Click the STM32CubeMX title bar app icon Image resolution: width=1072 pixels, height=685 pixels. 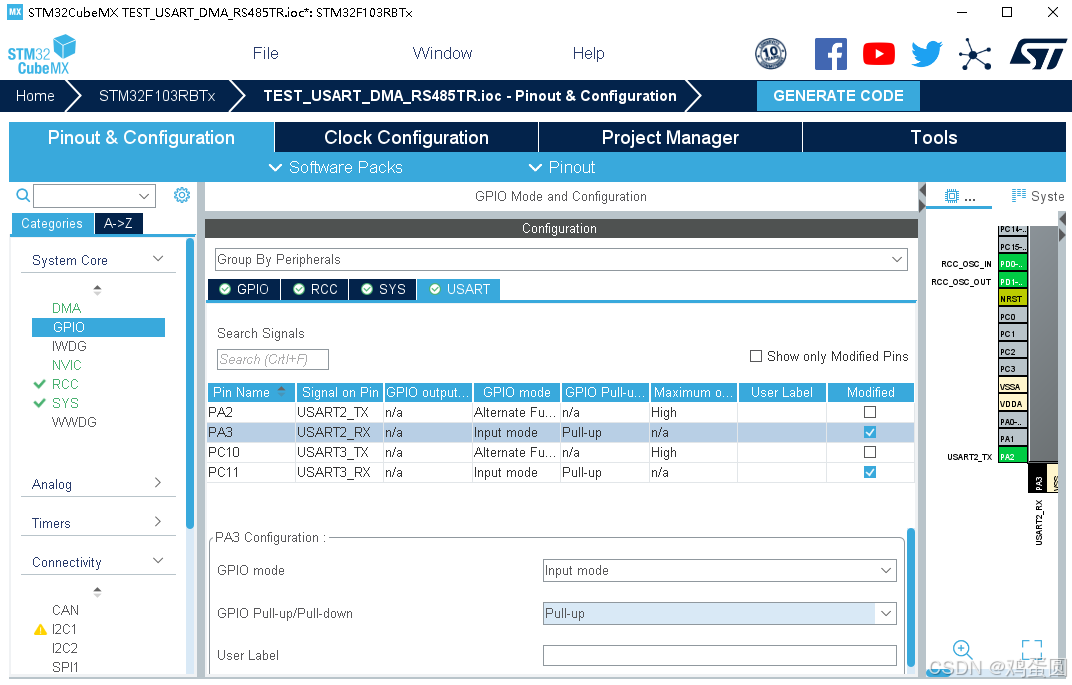15,12
